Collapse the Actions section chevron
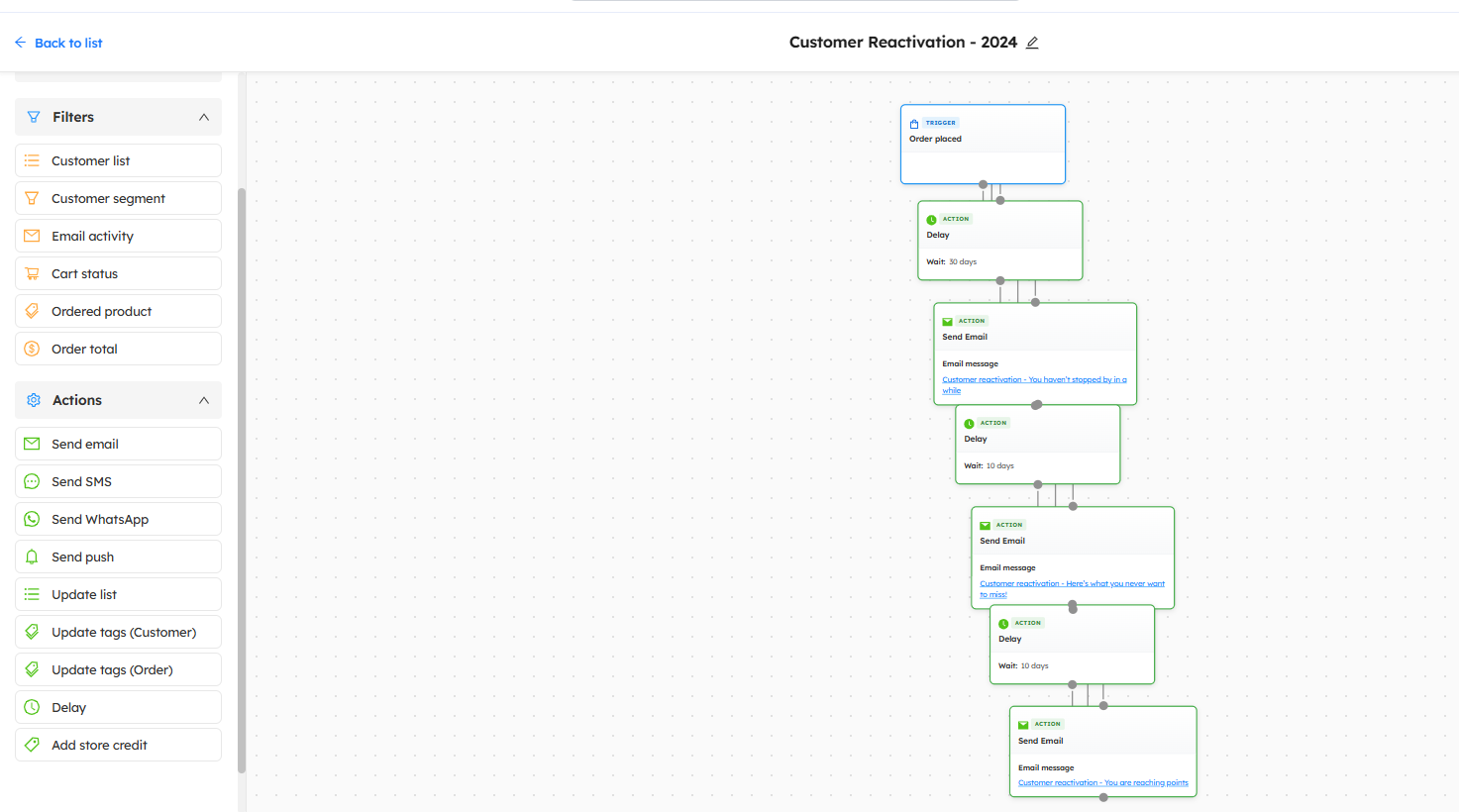The image size is (1459, 812). pyautogui.click(x=204, y=400)
